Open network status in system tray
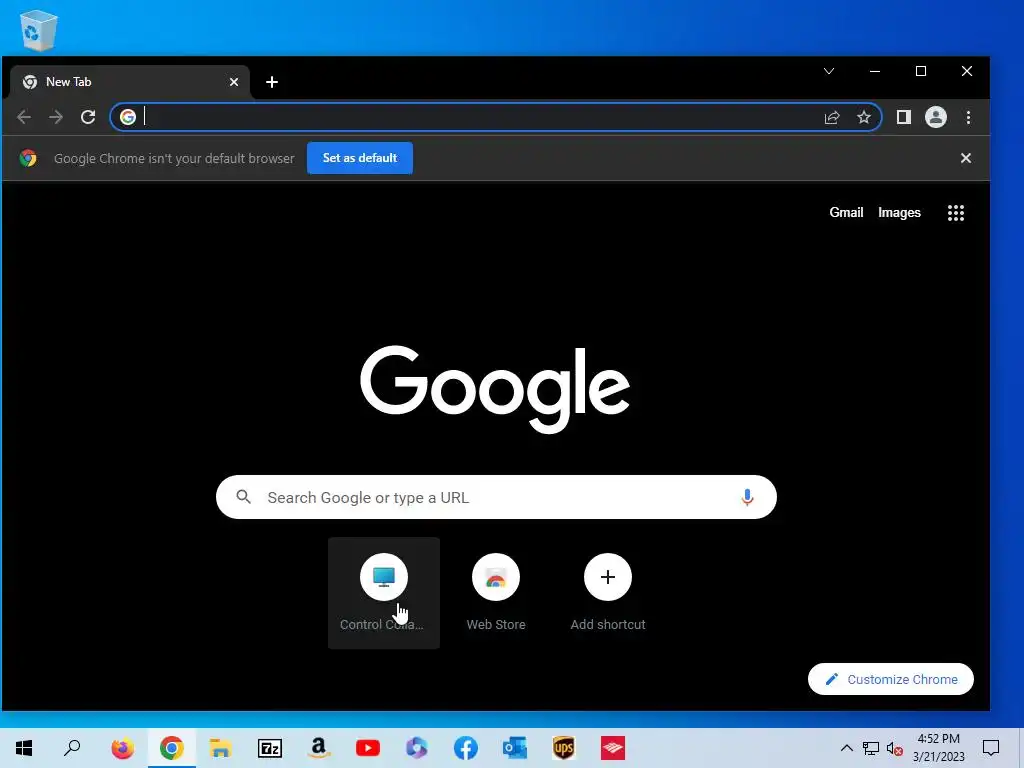This screenshot has height=768, width=1024. (x=871, y=748)
